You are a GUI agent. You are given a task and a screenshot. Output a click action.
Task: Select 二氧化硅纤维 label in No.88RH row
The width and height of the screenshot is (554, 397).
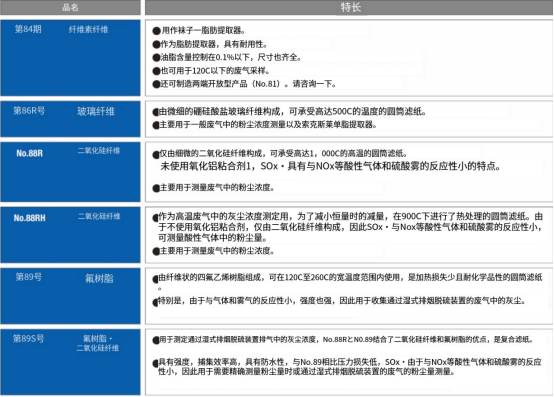point(99,216)
